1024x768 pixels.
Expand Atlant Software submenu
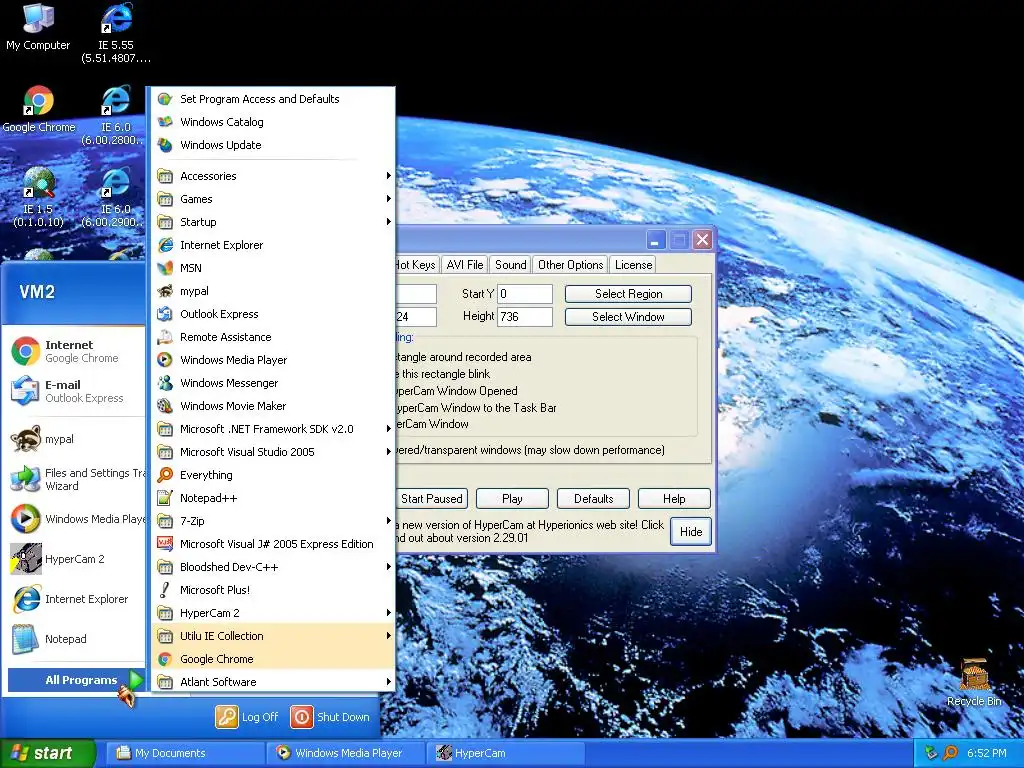pyautogui.click(x=273, y=682)
